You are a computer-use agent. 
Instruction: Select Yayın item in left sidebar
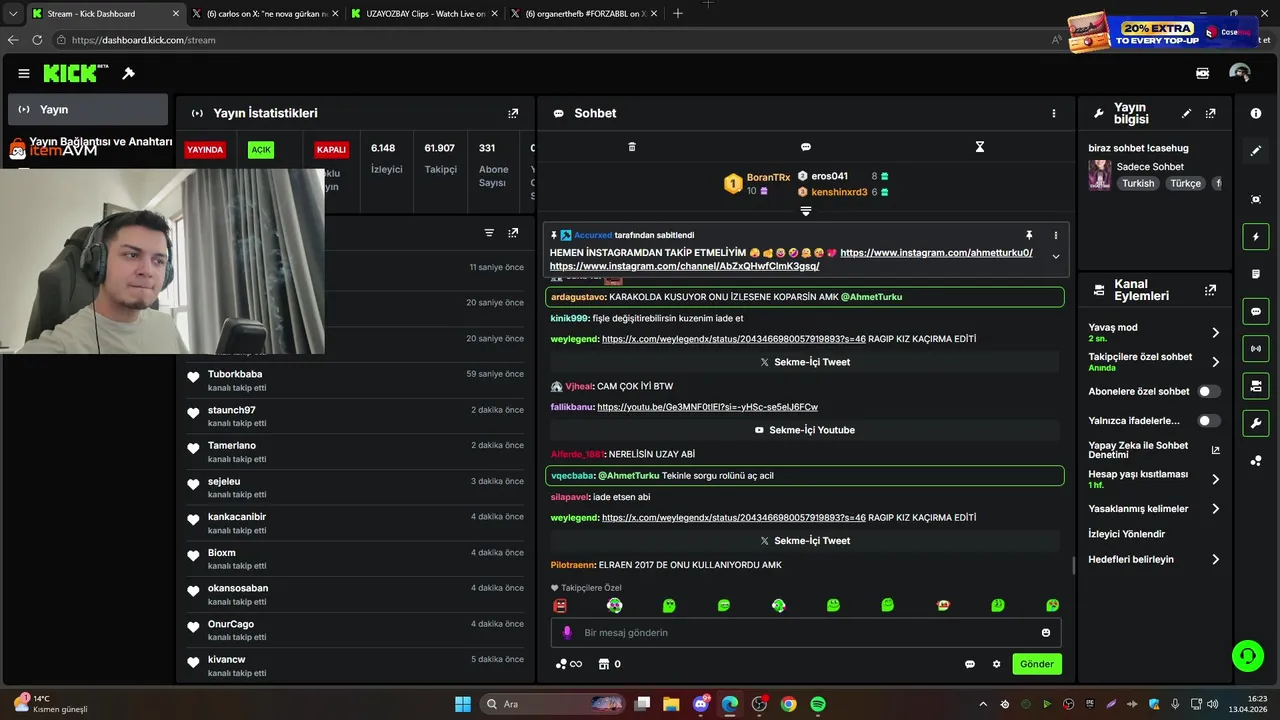(x=88, y=109)
